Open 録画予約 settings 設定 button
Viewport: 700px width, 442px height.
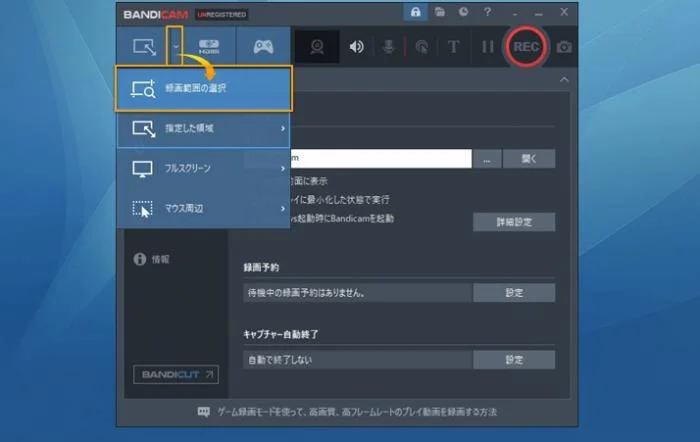pos(514,293)
